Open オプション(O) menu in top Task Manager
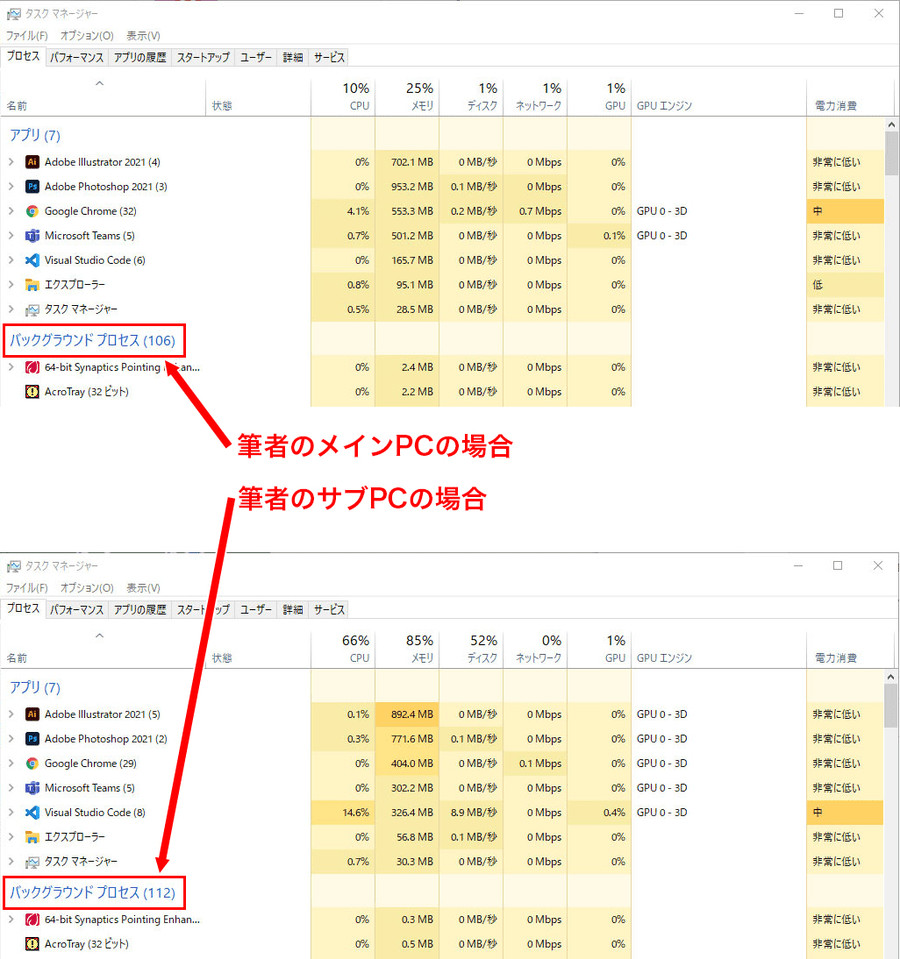Image resolution: width=900 pixels, height=959 pixels. tap(87, 35)
